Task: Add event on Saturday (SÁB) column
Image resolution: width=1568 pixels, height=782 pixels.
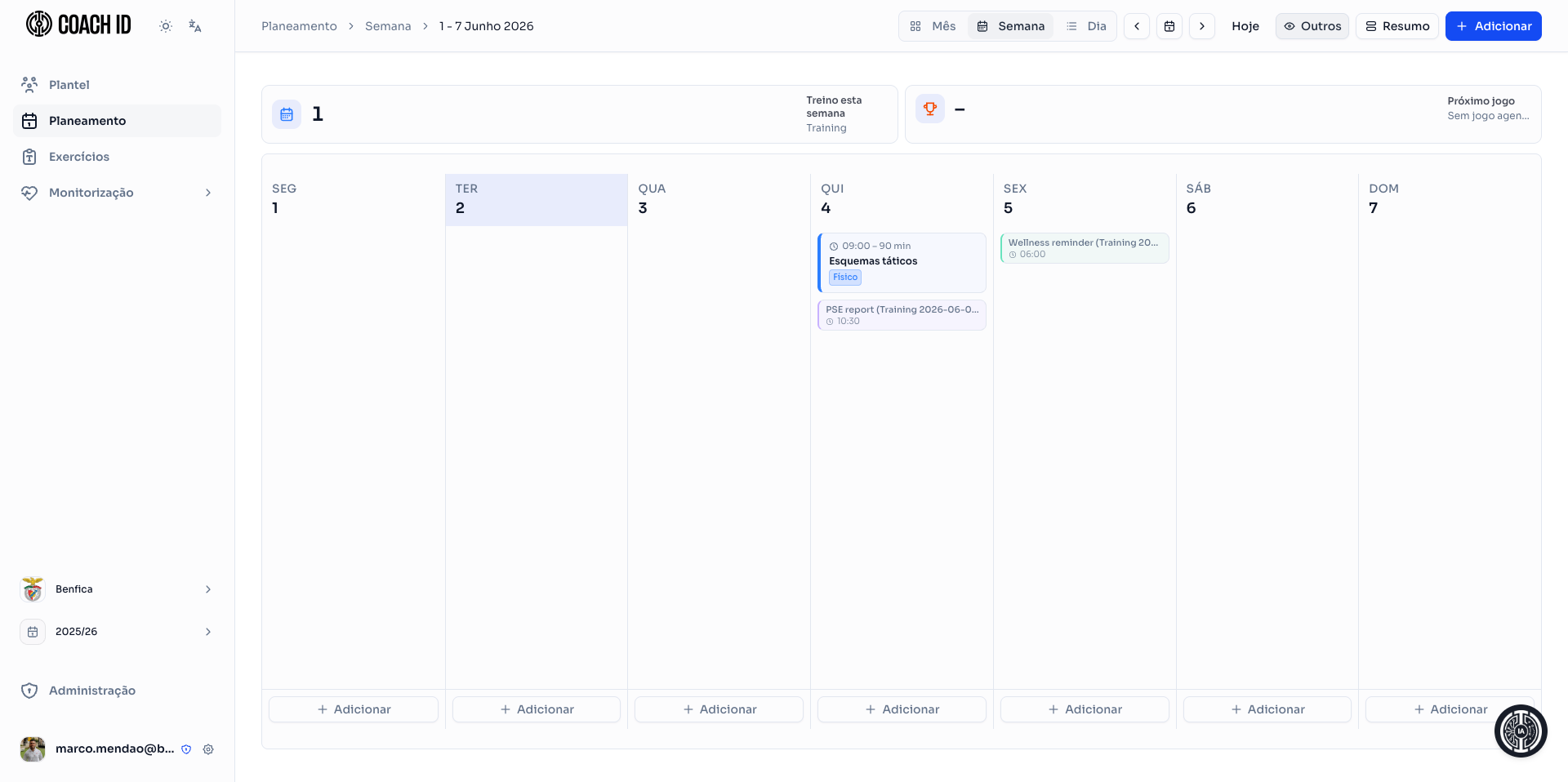Action: tap(1267, 709)
